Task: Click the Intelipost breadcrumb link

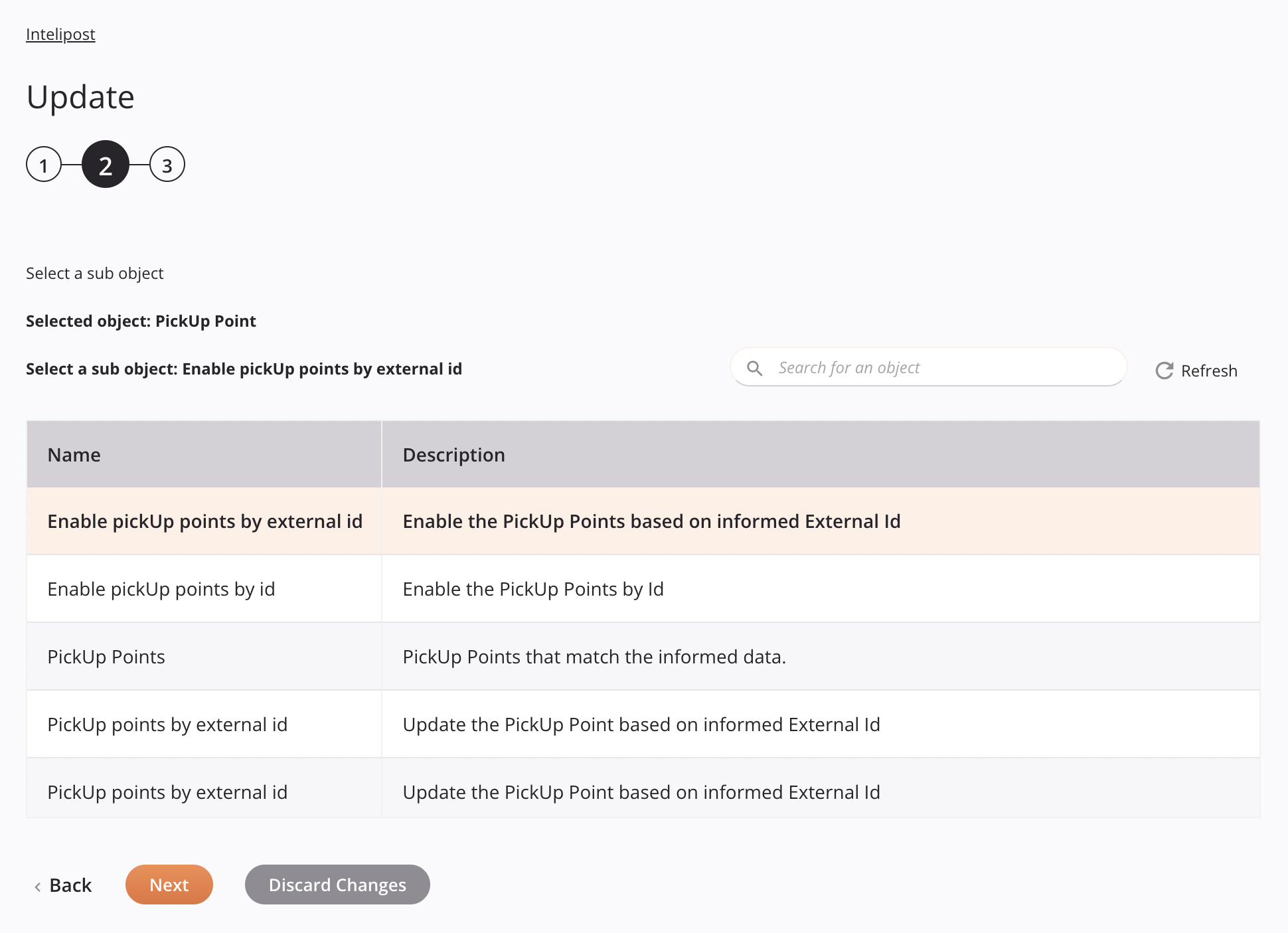Action: (60, 34)
